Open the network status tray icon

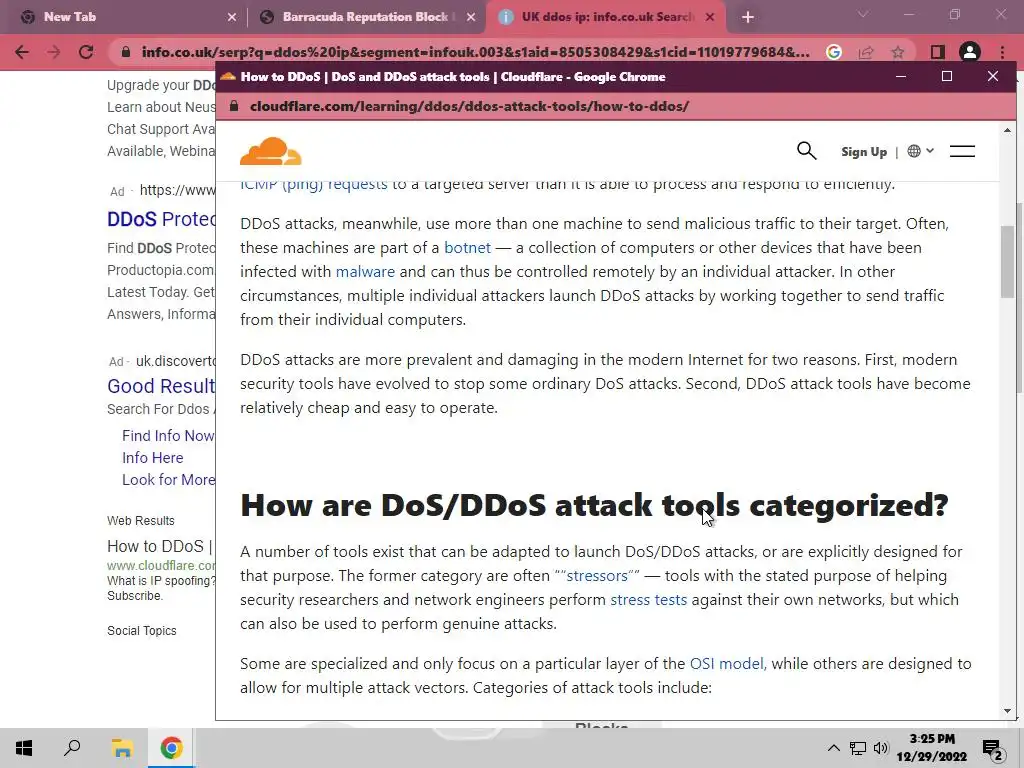(x=857, y=748)
